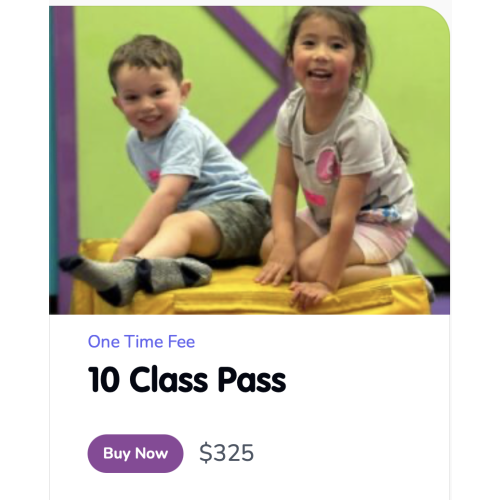Select the One Time Fee label
The image size is (500, 500).
(x=141, y=342)
